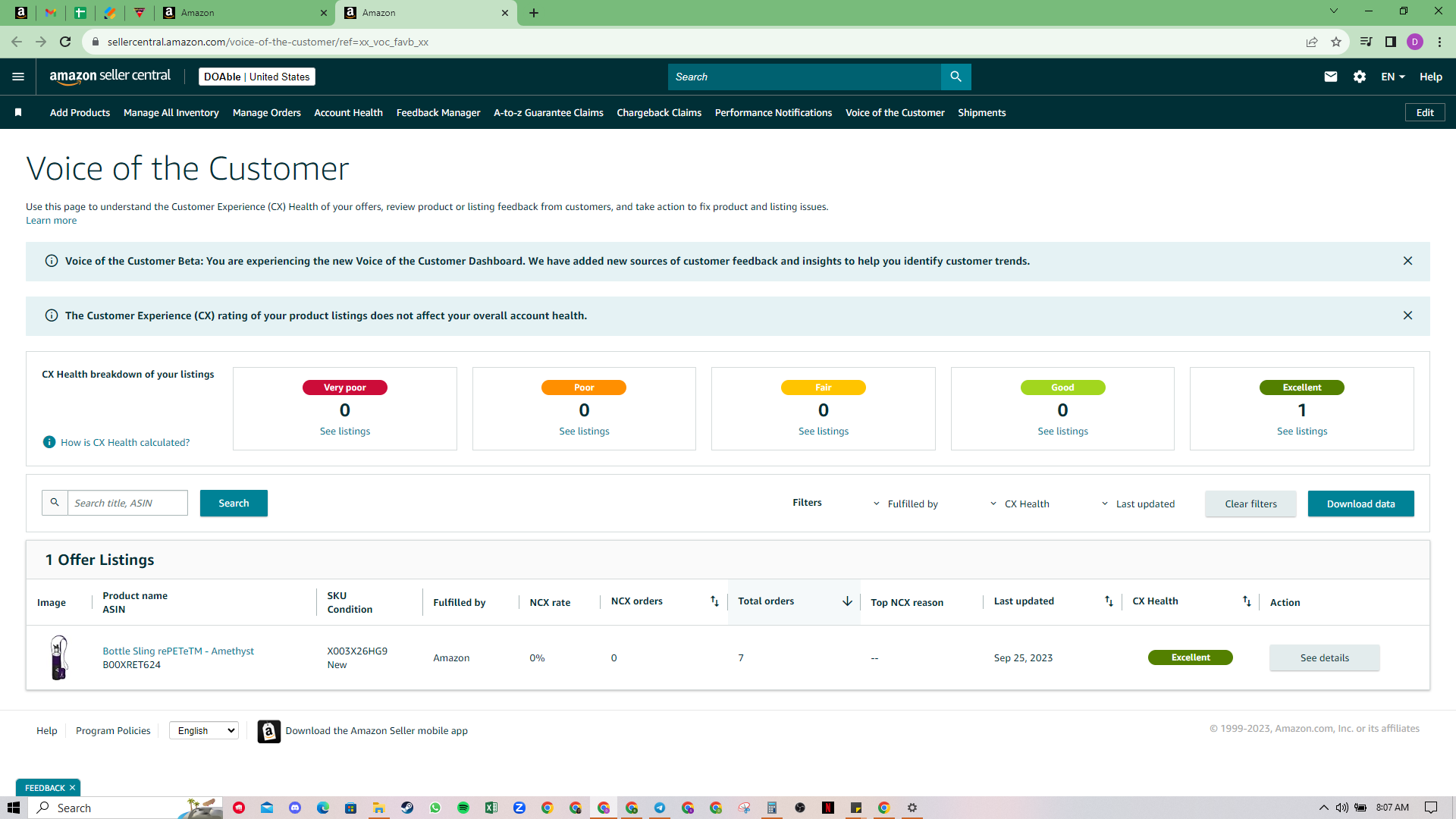Go to Performance Notifications
This screenshot has width=1456, height=819.
tap(773, 112)
